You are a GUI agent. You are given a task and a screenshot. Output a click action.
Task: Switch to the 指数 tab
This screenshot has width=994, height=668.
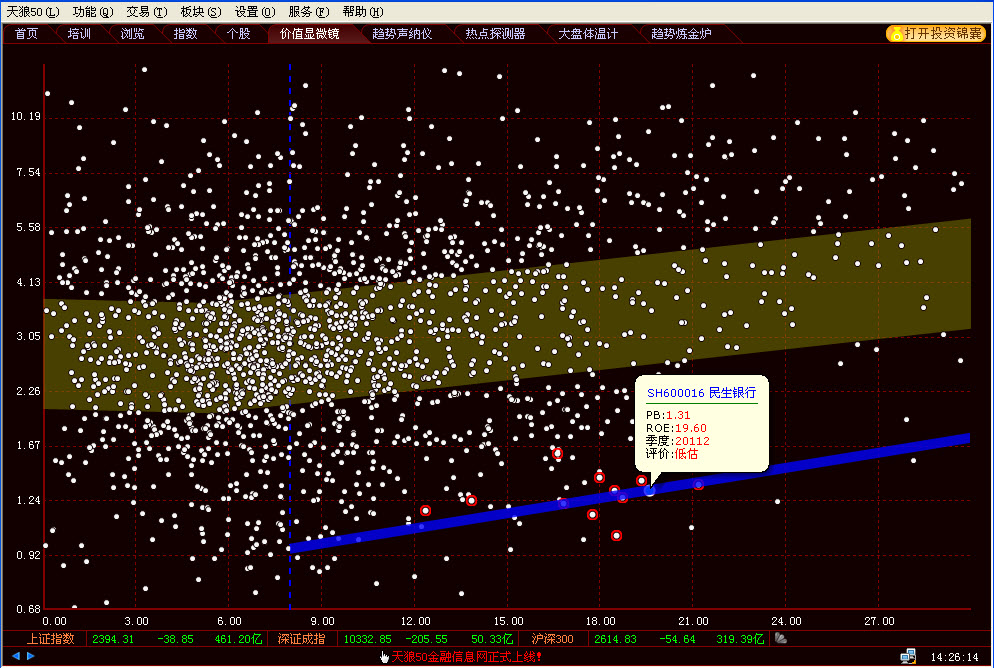[185, 34]
